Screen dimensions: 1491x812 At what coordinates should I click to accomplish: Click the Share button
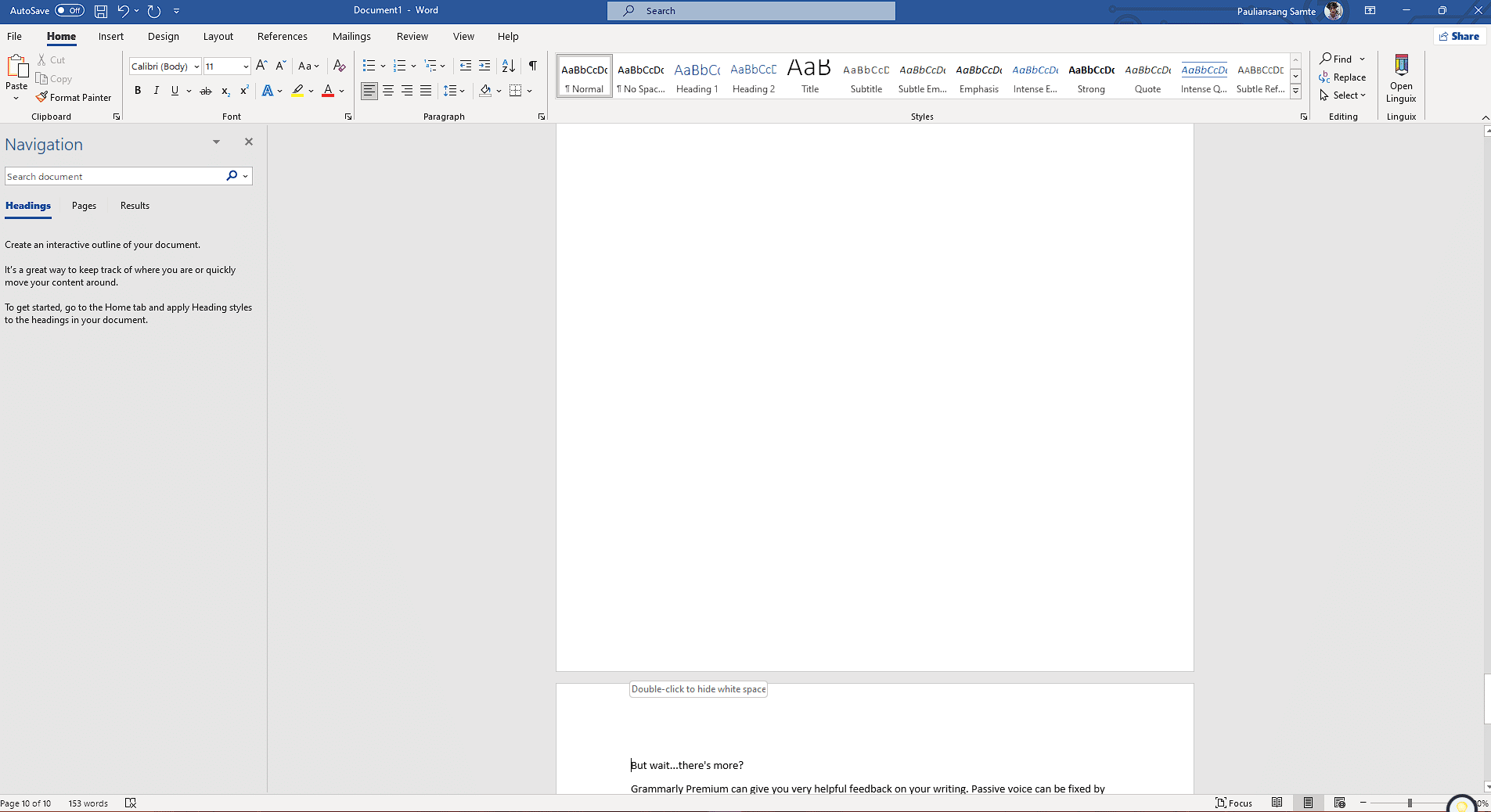click(x=1460, y=36)
